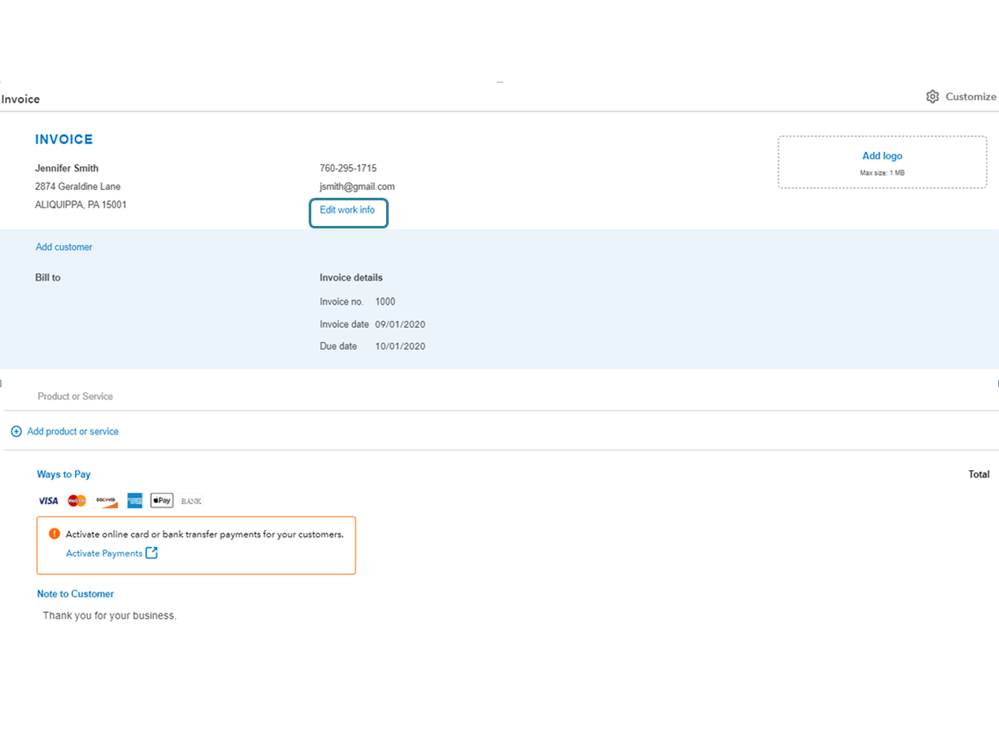Screen dimensions: 999x749
Task: Click invoice date 09/01/2020
Action: click(400, 325)
